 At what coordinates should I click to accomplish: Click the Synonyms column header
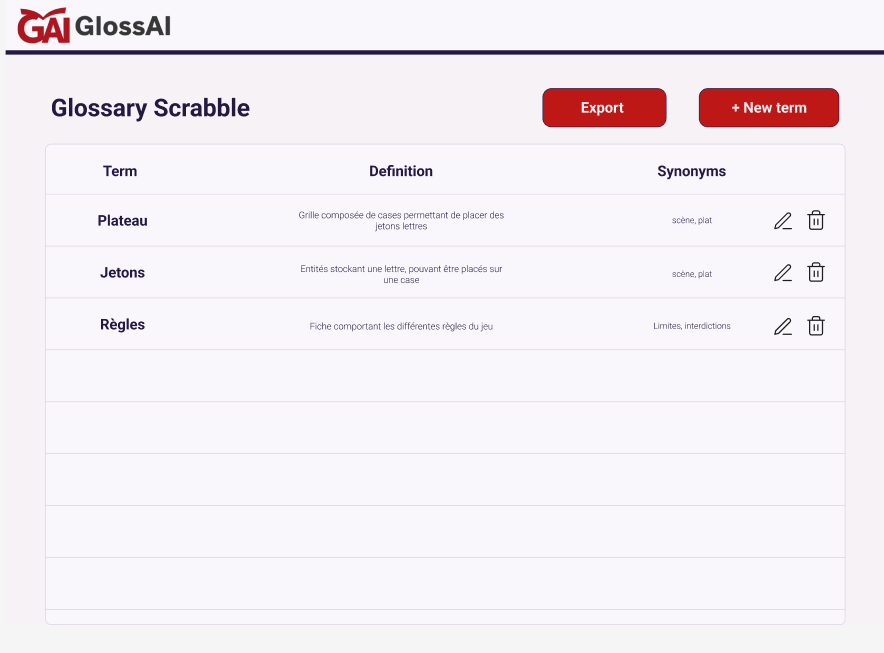coord(691,171)
